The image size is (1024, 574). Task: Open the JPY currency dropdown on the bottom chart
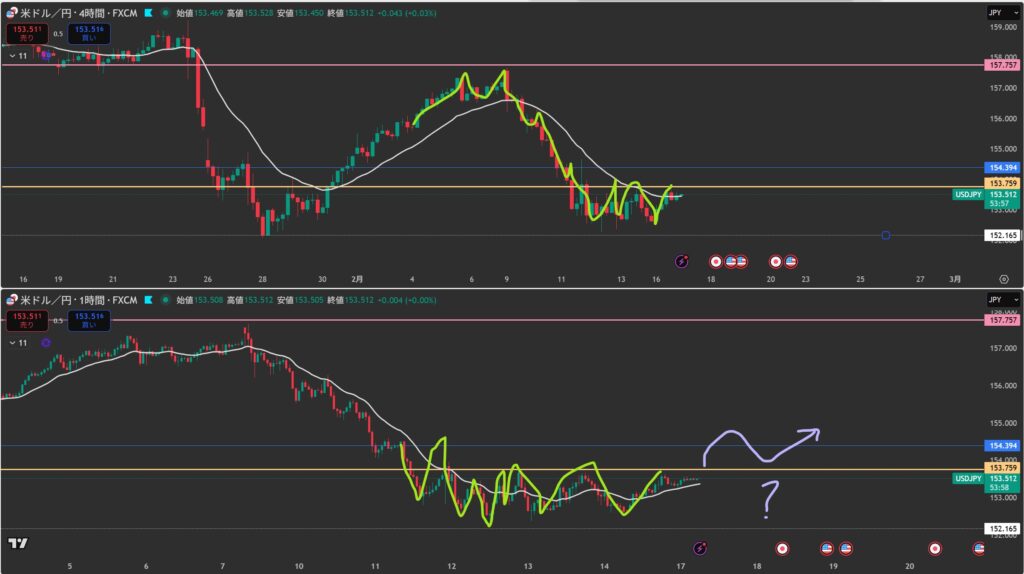(x=994, y=299)
